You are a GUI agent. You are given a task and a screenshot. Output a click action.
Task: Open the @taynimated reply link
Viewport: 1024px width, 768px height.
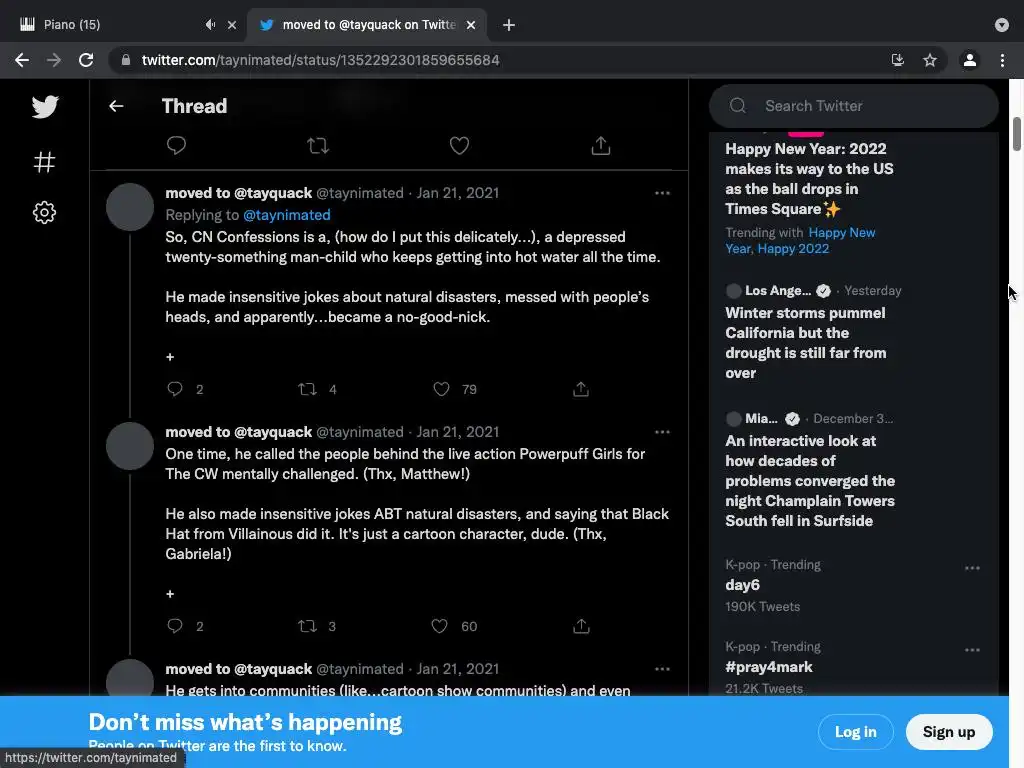click(286, 215)
